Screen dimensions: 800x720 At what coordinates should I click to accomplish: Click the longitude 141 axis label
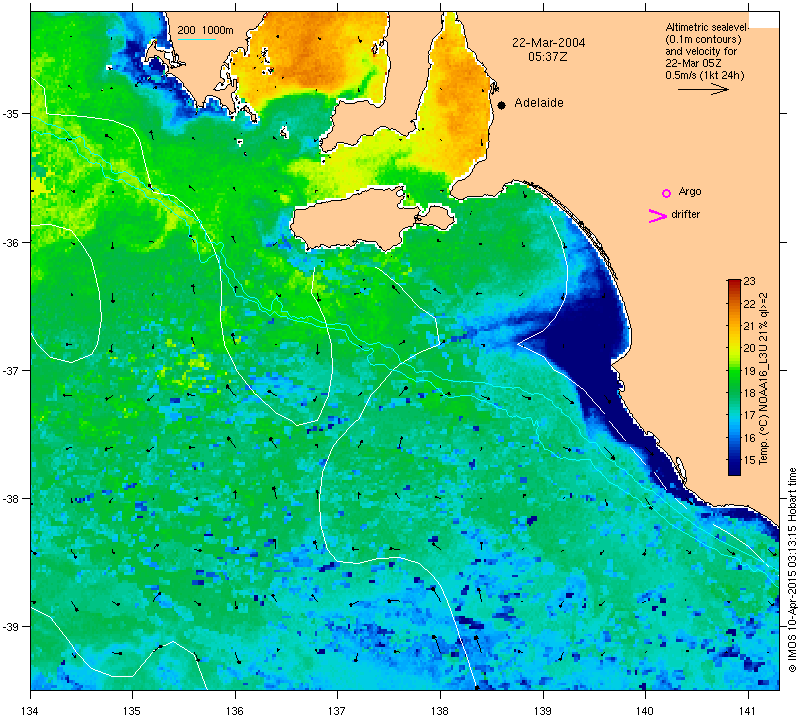pyautogui.click(x=748, y=710)
